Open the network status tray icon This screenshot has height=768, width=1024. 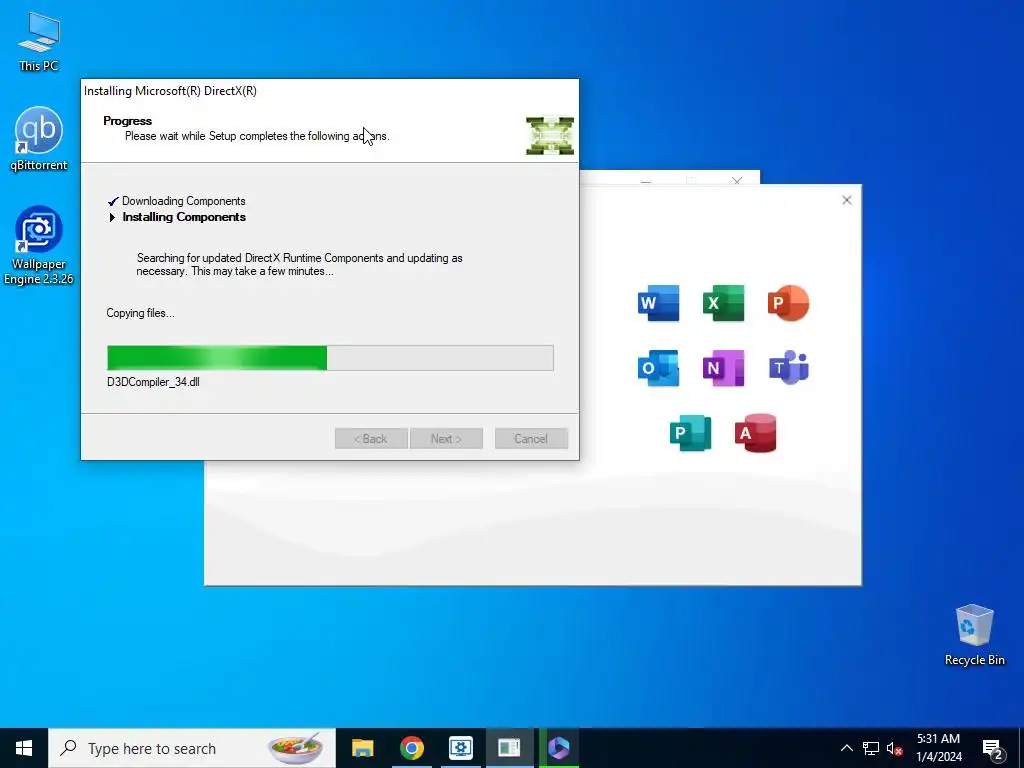(871, 748)
